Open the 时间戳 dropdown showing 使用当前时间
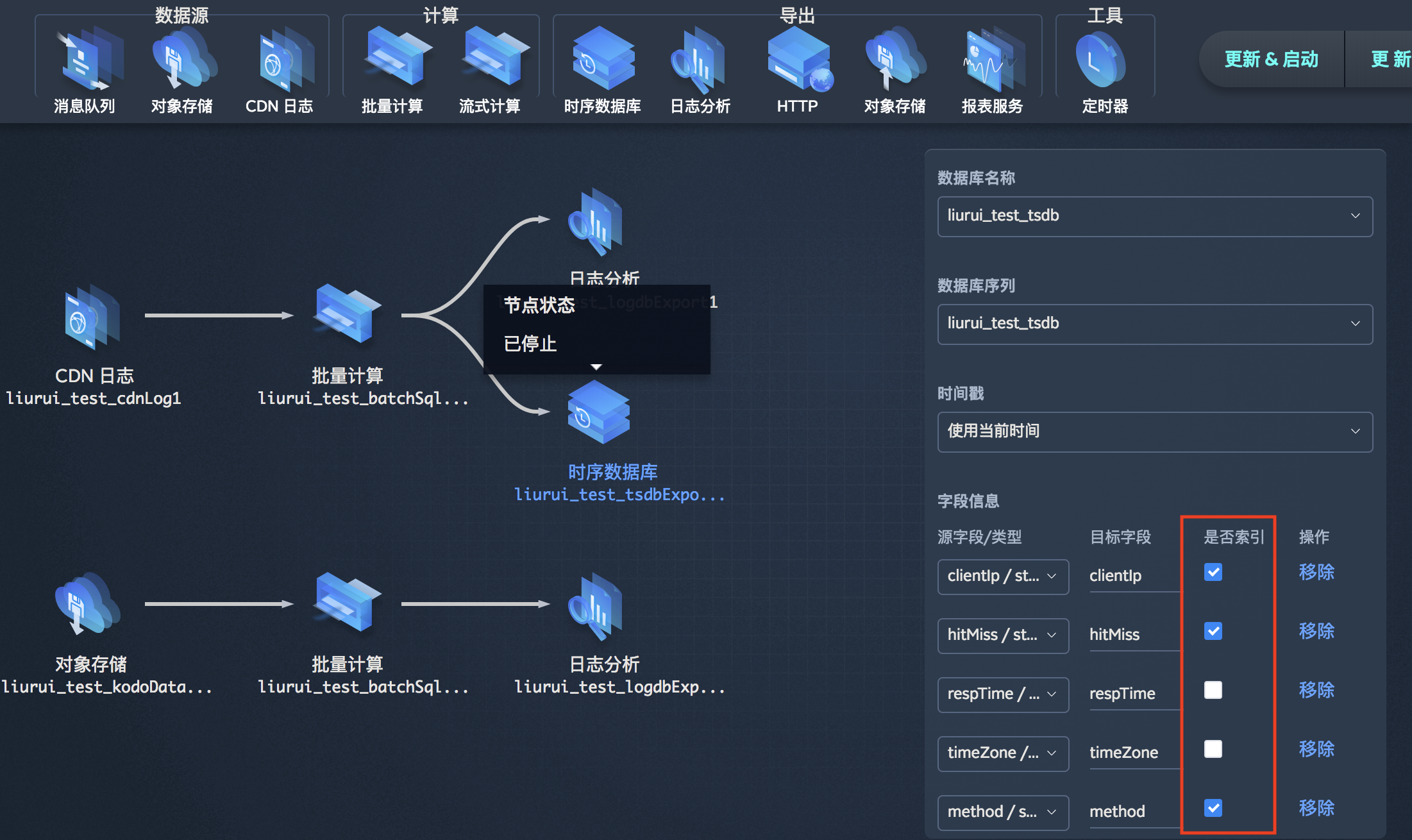 click(x=1155, y=432)
